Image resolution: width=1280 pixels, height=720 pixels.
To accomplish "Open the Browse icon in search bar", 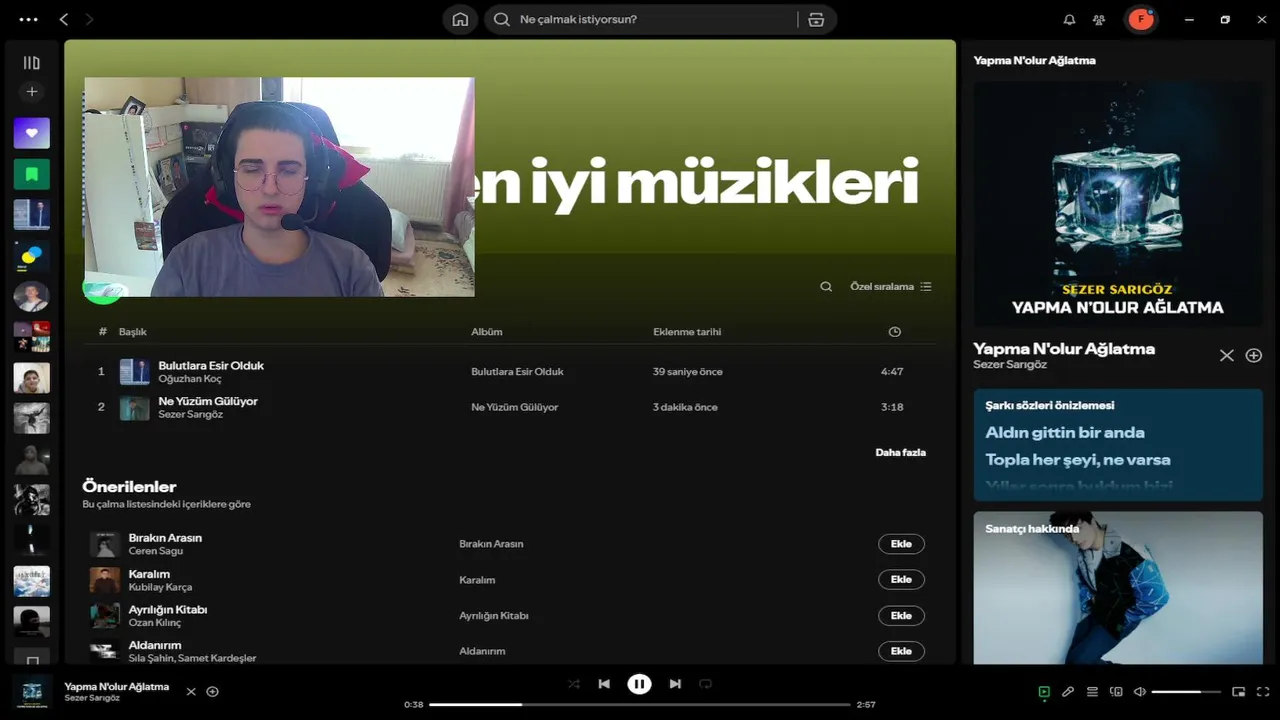I will coord(816,19).
